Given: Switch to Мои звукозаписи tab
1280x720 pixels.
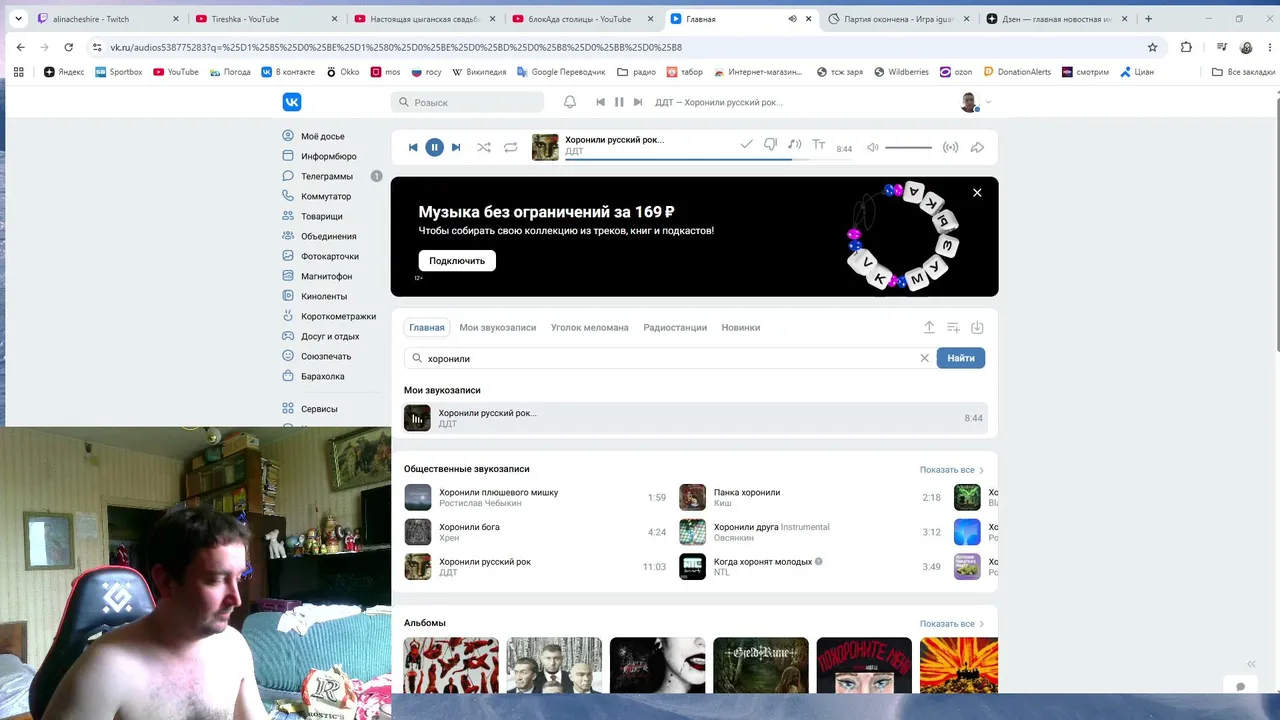Looking at the screenshot, I should 498,327.
